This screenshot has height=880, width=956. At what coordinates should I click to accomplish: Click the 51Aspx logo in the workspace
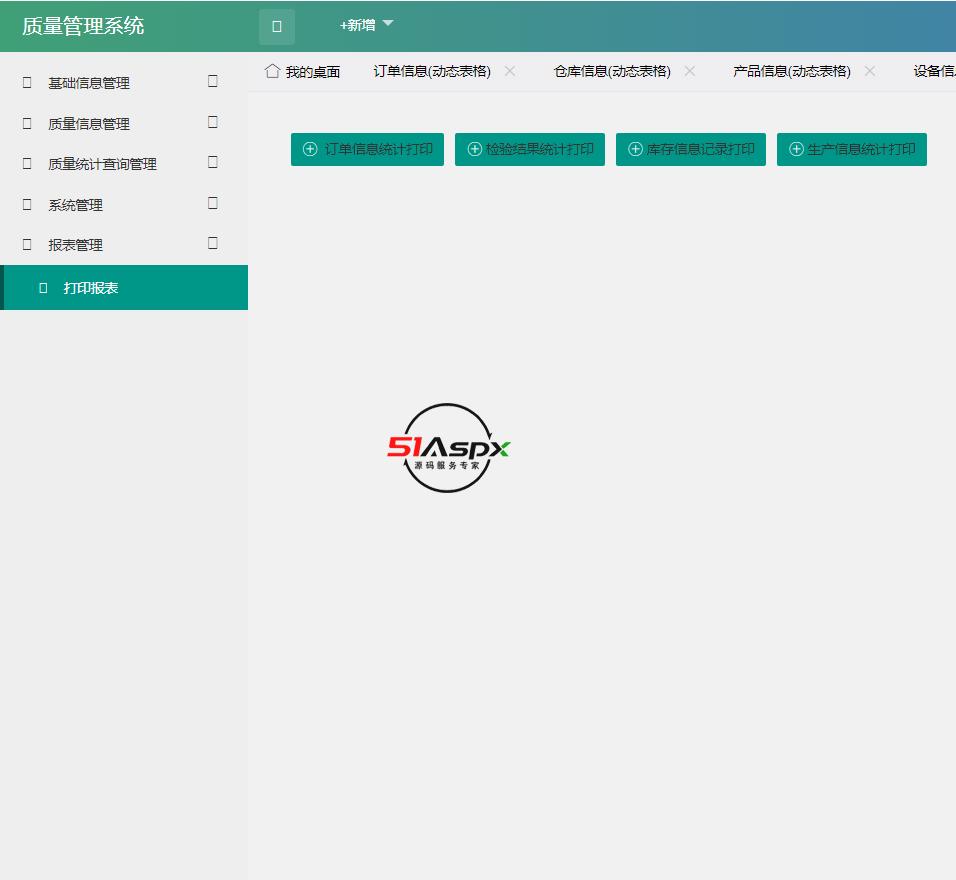pyautogui.click(x=448, y=449)
